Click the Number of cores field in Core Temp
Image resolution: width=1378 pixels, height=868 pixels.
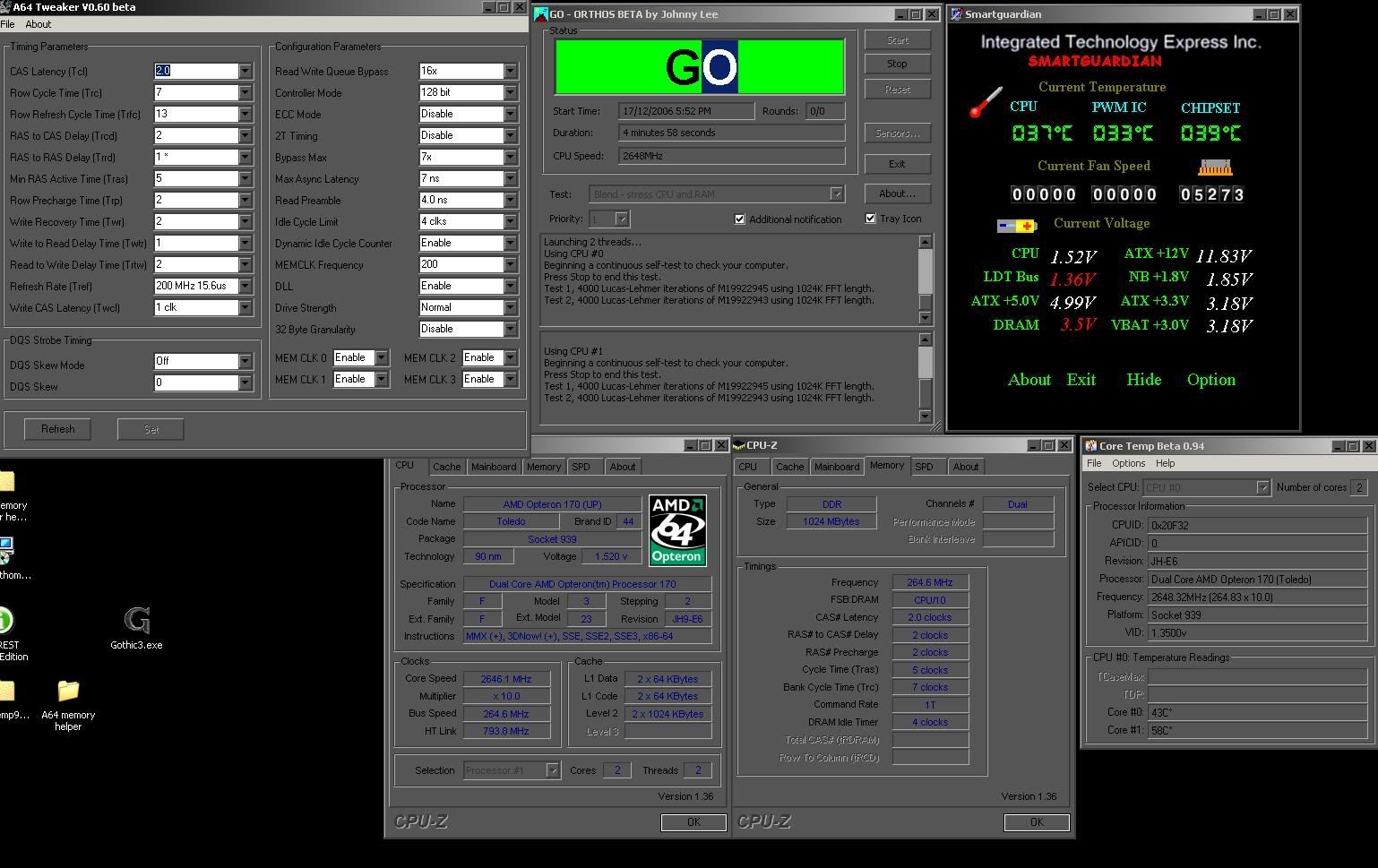point(1359,487)
